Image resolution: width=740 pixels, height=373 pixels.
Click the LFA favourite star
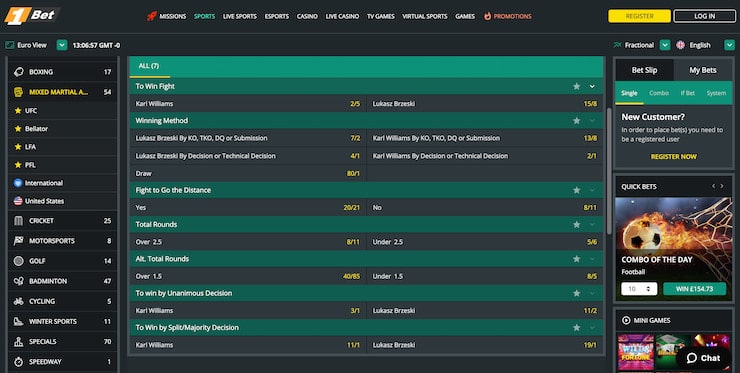[18, 147]
